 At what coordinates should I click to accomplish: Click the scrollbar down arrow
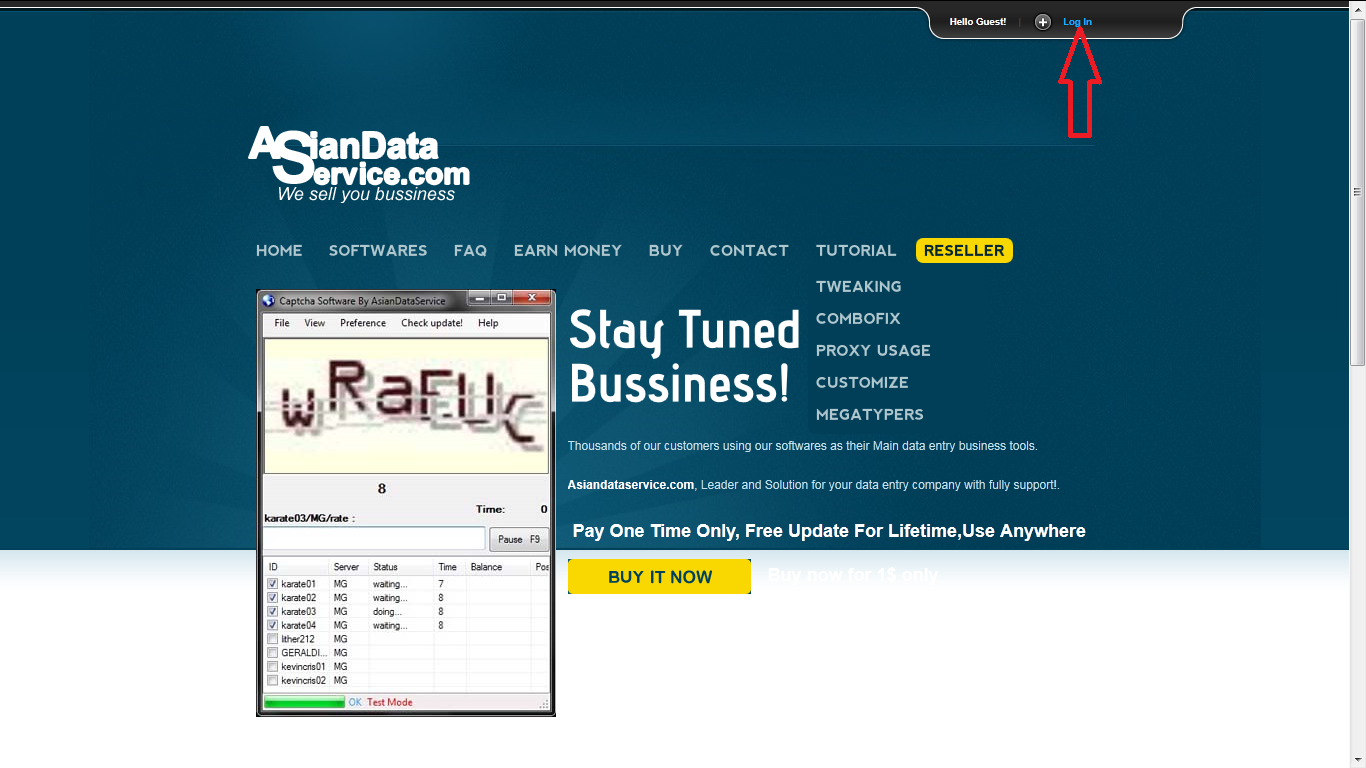[x=1358, y=759]
